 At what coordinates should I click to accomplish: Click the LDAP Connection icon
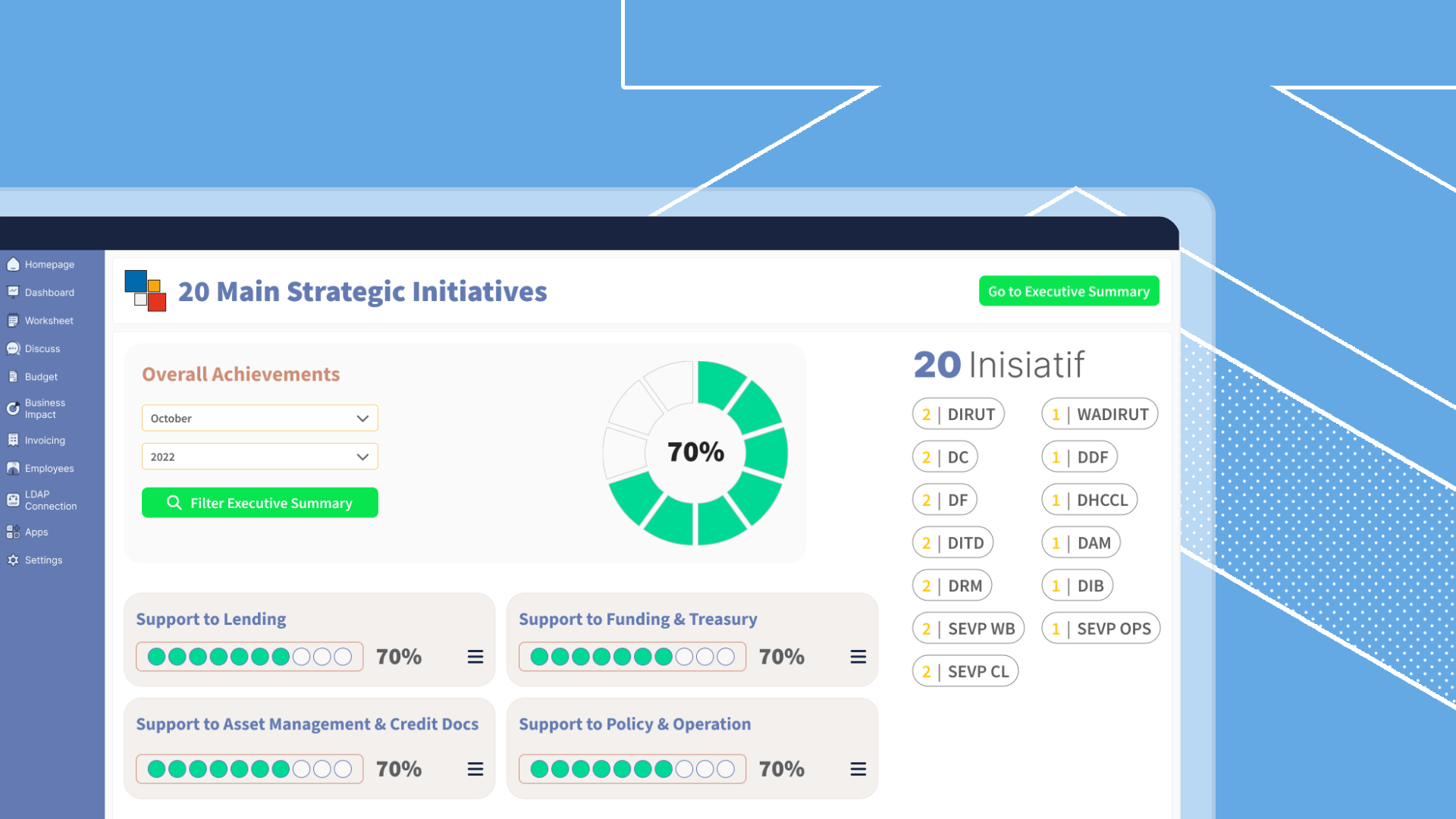pyautogui.click(x=13, y=500)
